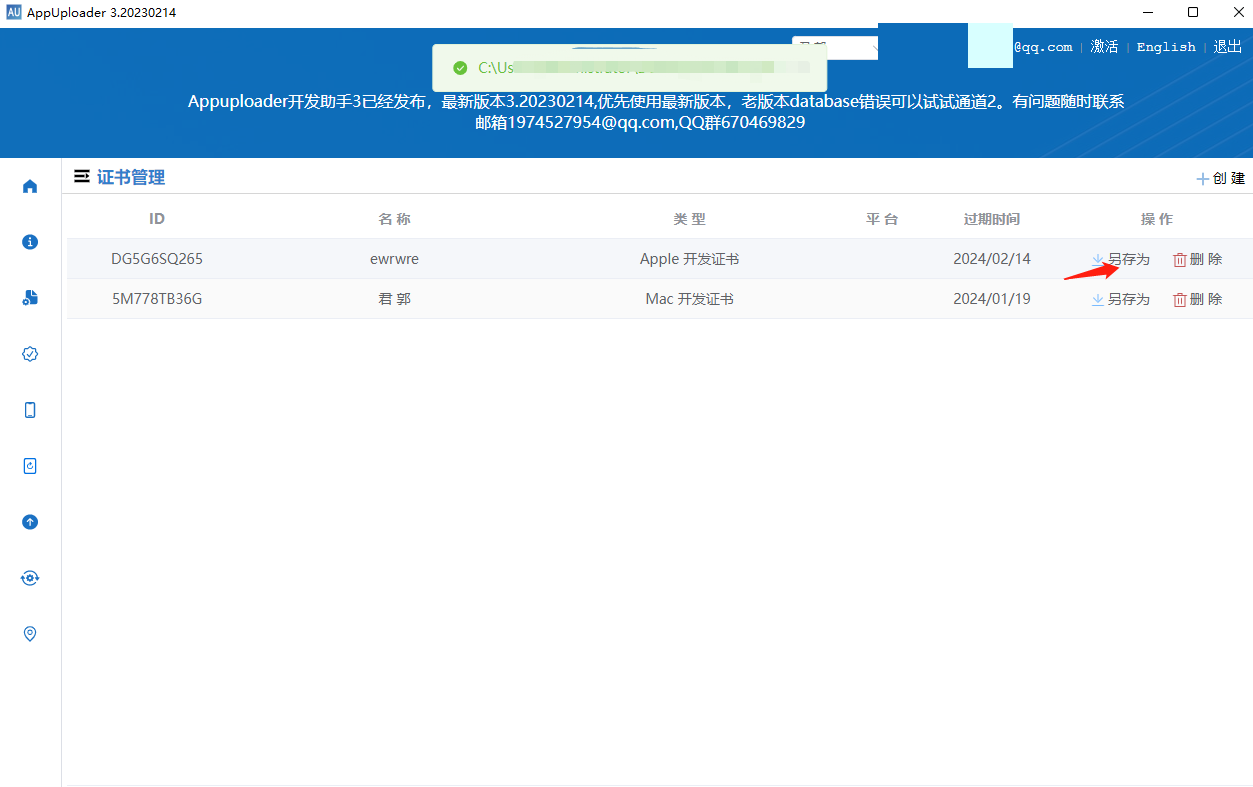The image size is (1253, 787).
Task: Maximize the AppUploader window
Action: (x=1193, y=12)
